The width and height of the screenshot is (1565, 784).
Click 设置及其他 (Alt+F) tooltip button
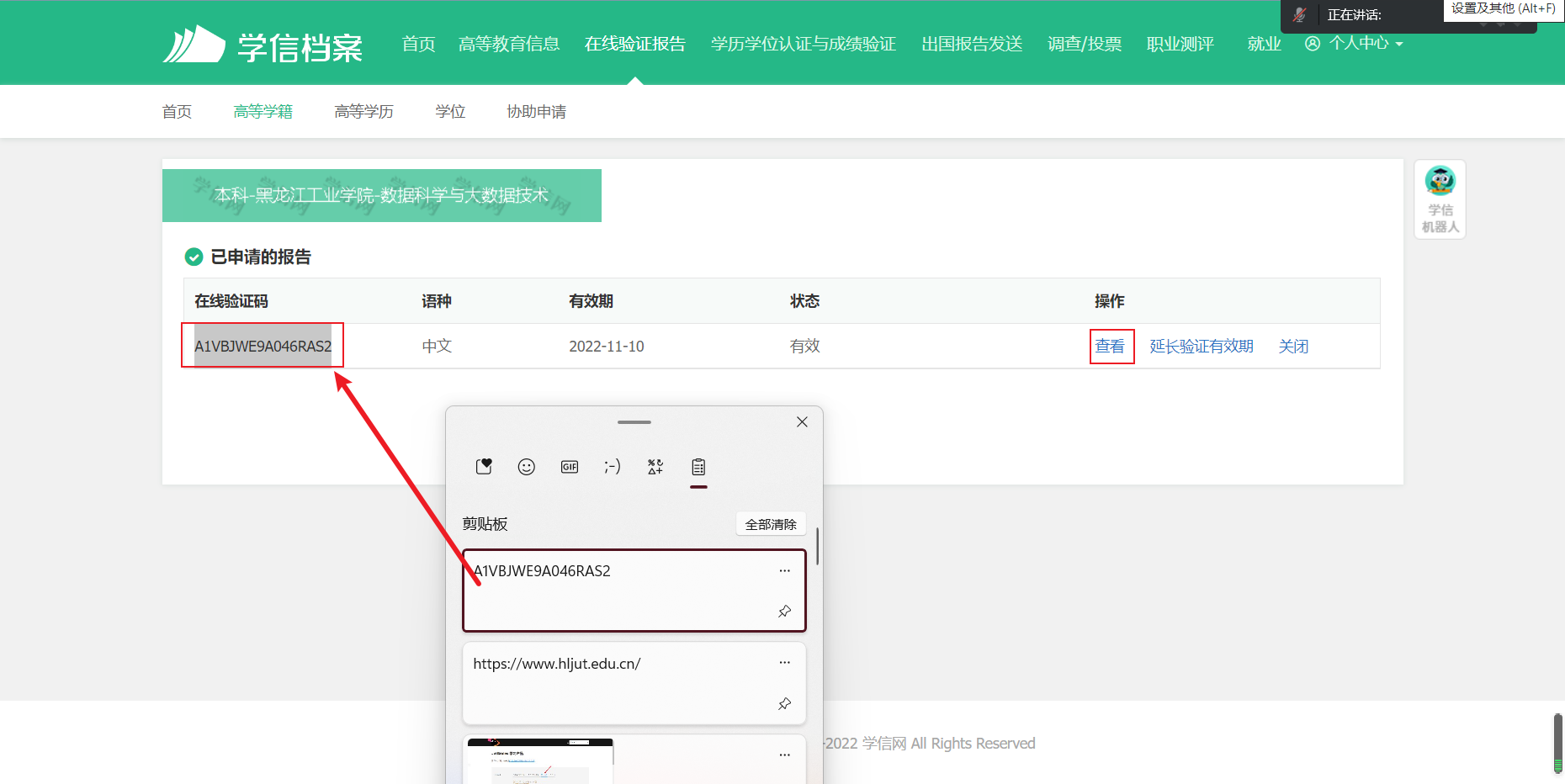[1504, 8]
